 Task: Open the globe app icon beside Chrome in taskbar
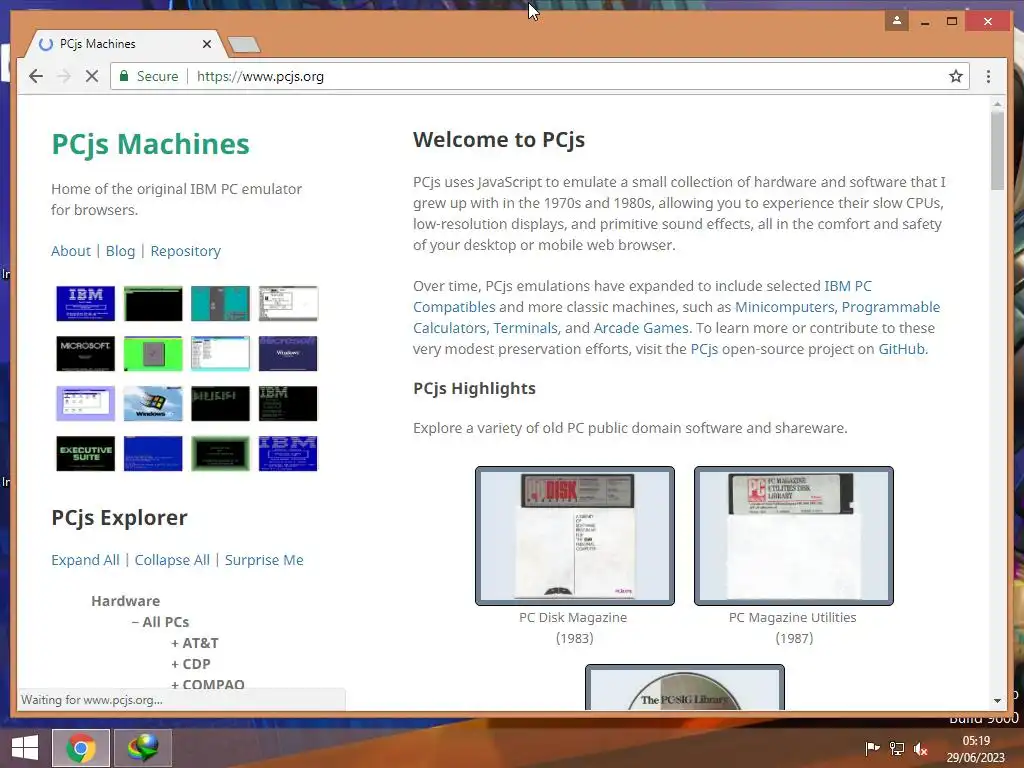coord(143,748)
